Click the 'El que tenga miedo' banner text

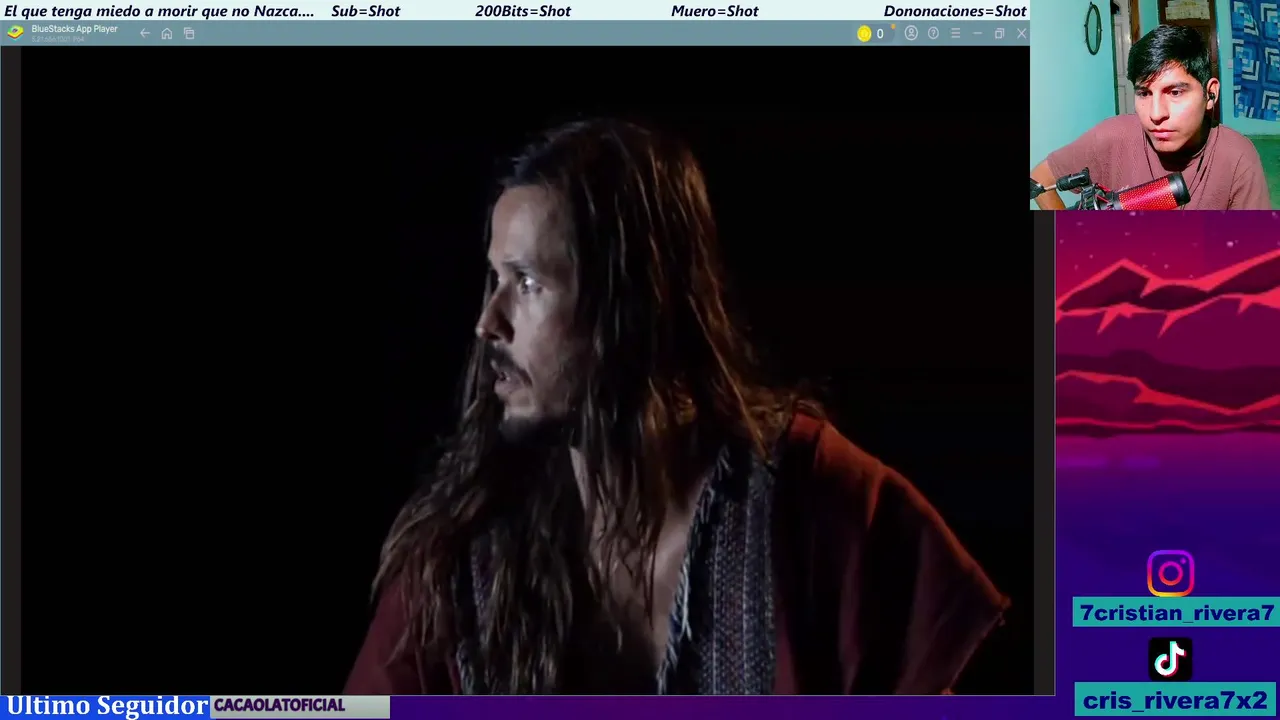pos(159,11)
